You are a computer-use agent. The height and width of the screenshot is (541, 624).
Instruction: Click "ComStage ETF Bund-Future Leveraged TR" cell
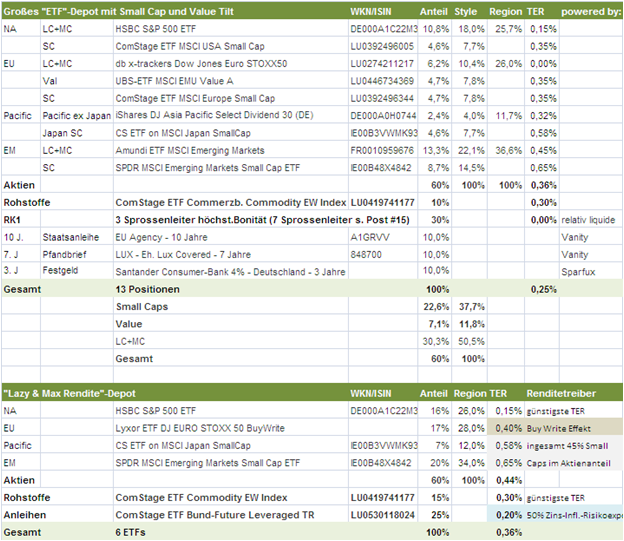tap(231, 515)
